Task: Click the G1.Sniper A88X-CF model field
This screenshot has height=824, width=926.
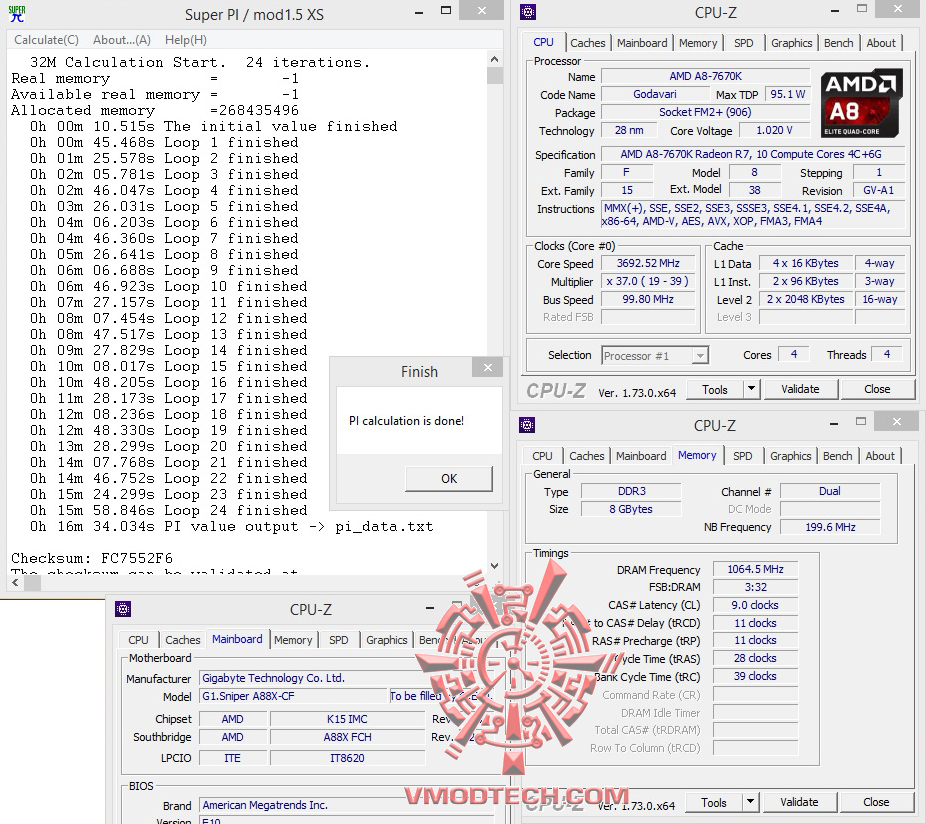Action: click(x=293, y=696)
